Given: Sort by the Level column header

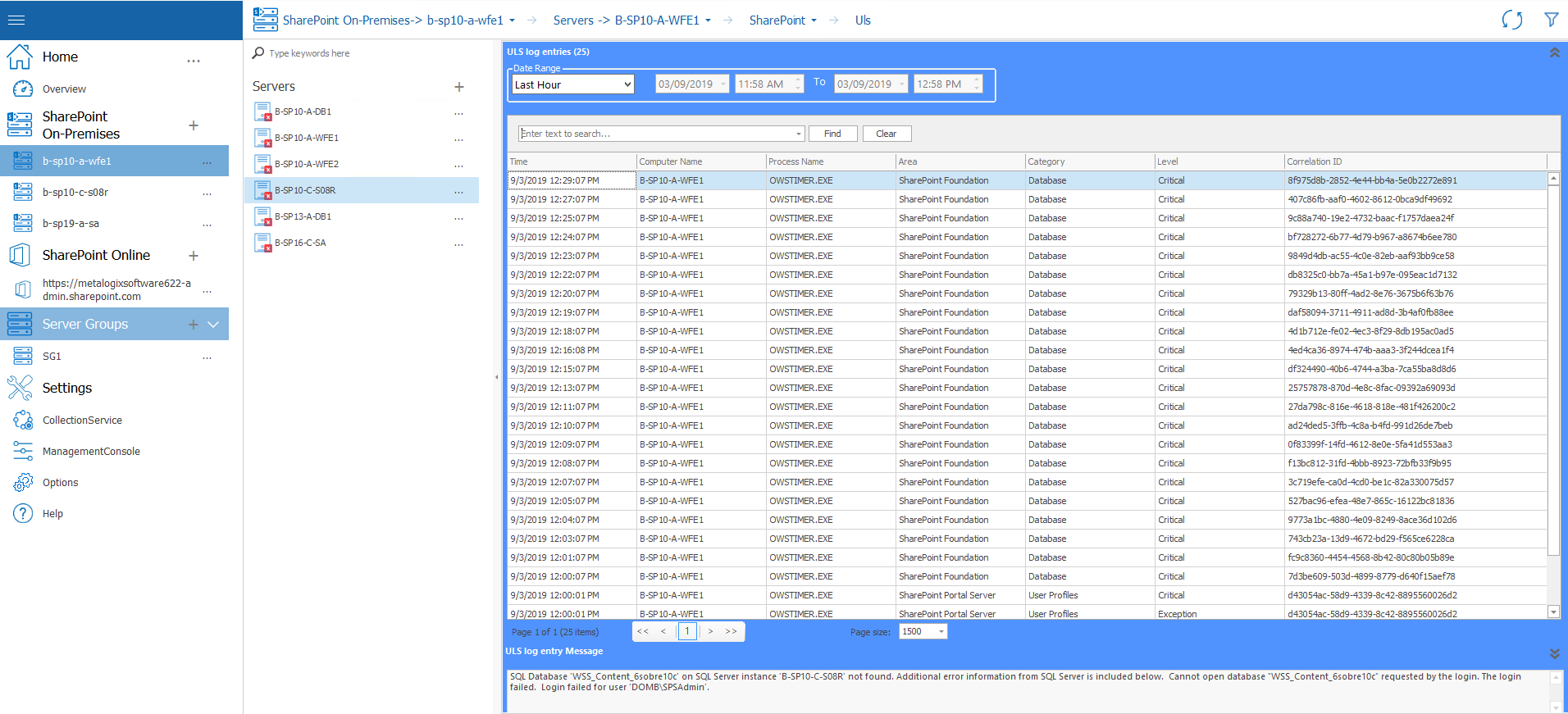Looking at the screenshot, I should point(1219,161).
